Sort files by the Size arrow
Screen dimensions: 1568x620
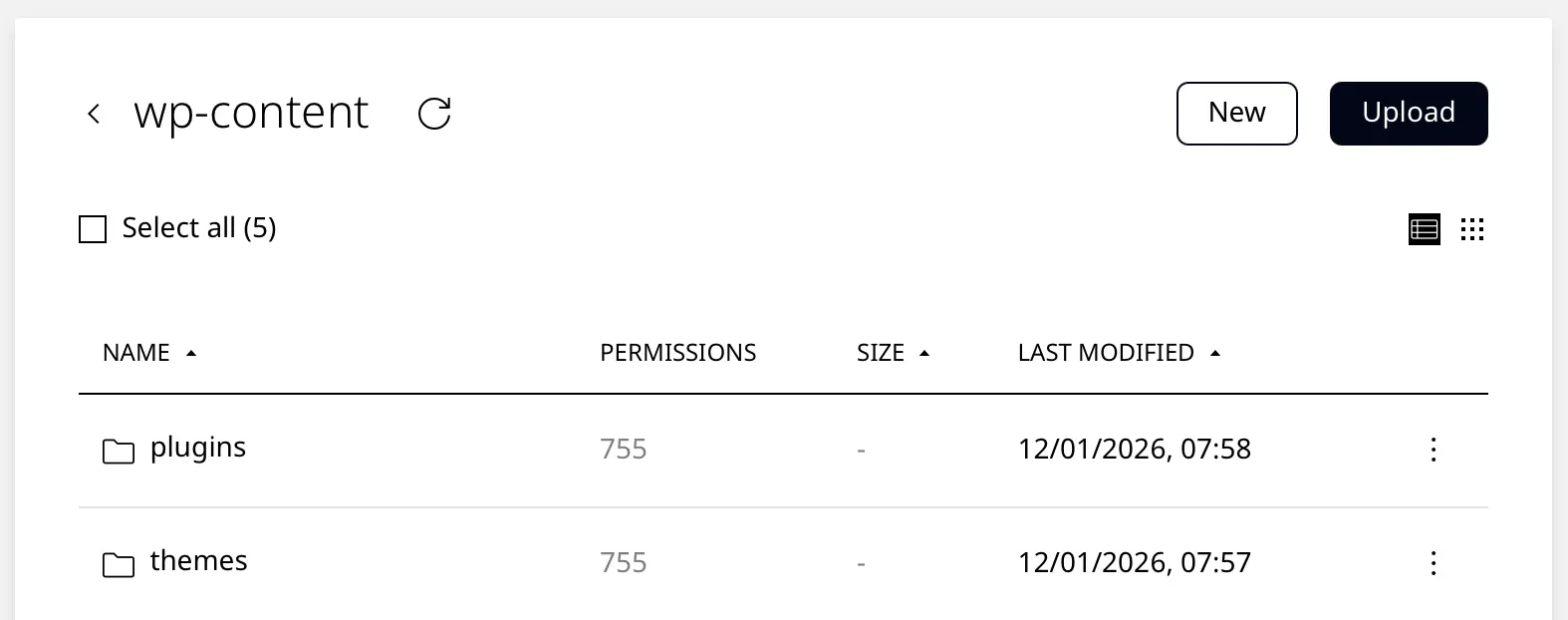tap(924, 353)
